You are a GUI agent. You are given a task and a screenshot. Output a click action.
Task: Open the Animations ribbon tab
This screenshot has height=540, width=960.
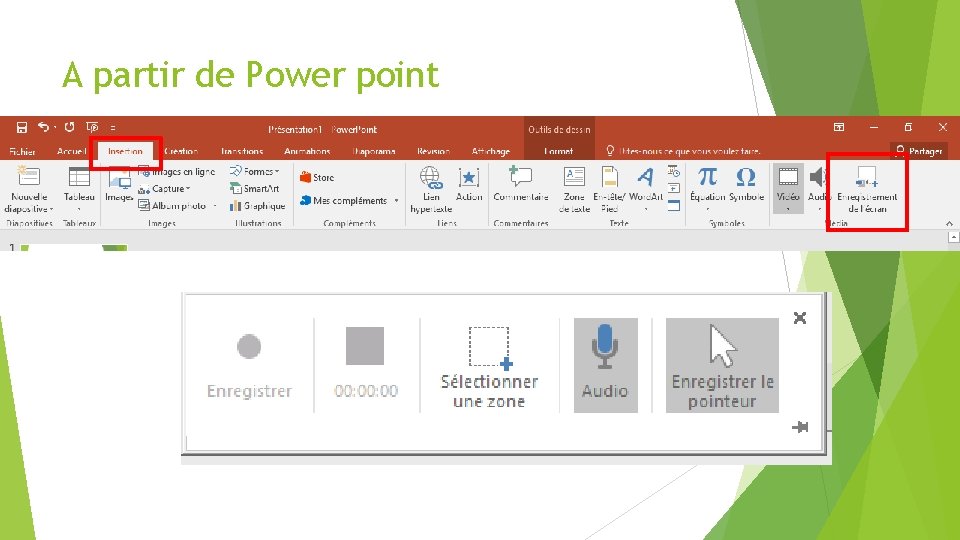pos(307,151)
